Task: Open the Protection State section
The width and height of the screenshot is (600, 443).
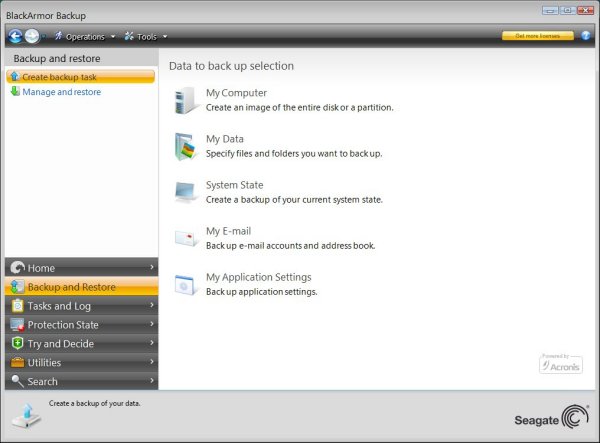Action: click(x=82, y=324)
